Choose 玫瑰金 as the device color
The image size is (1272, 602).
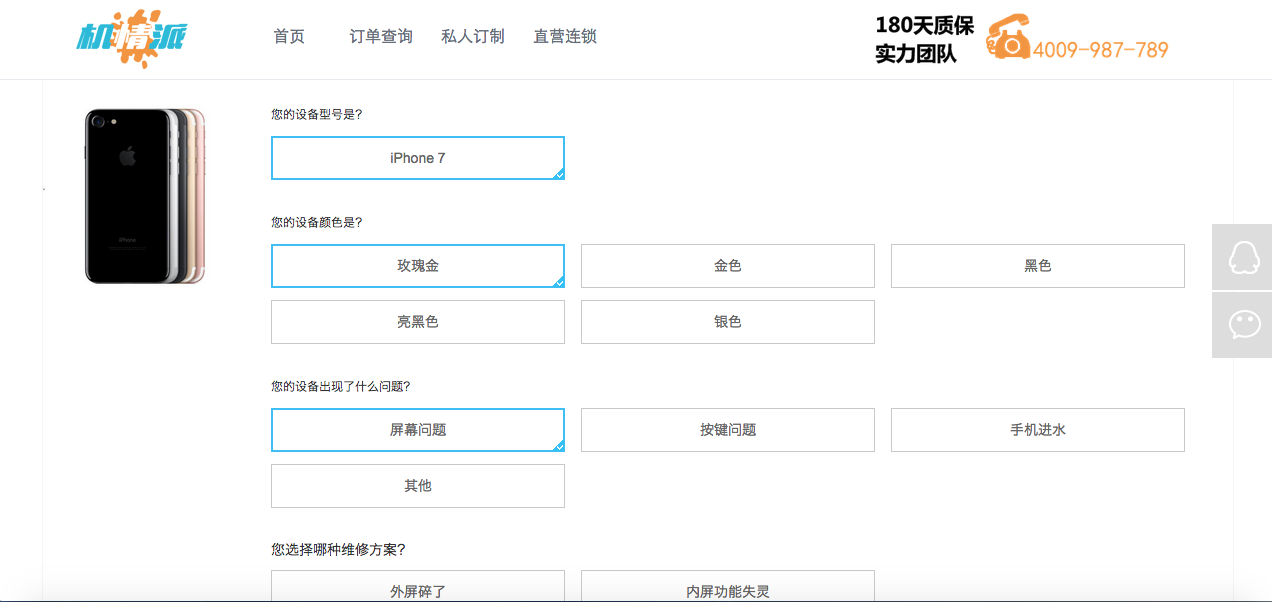(x=418, y=266)
